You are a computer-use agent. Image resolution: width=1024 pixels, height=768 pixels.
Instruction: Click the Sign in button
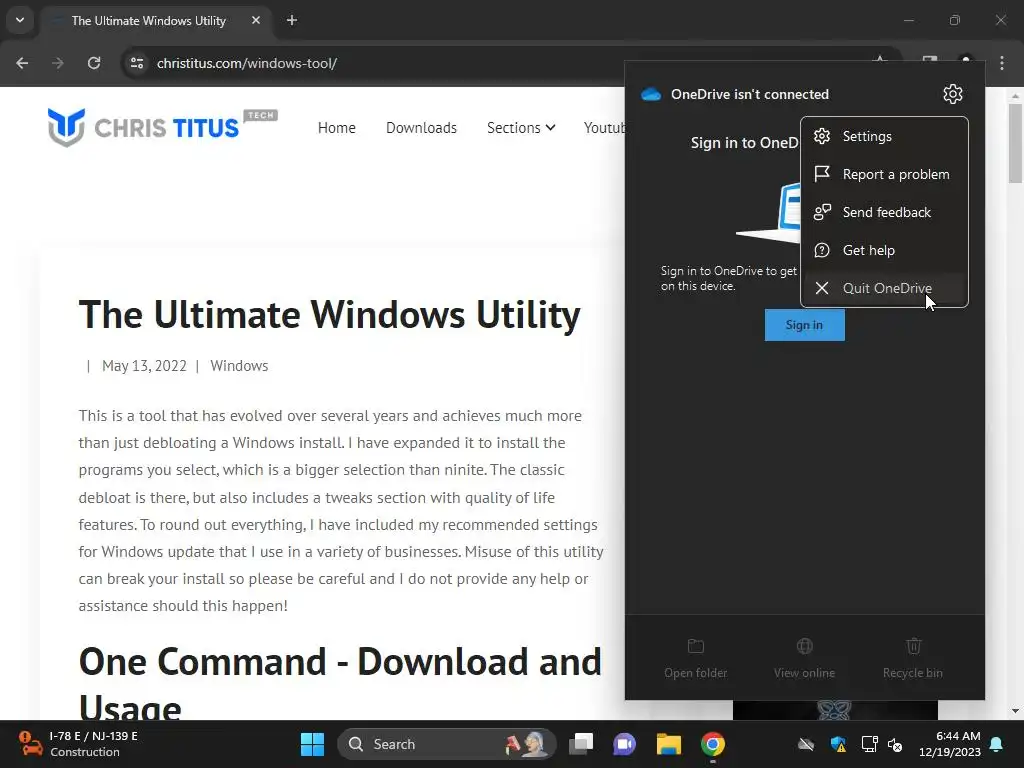click(x=805, y=325)
